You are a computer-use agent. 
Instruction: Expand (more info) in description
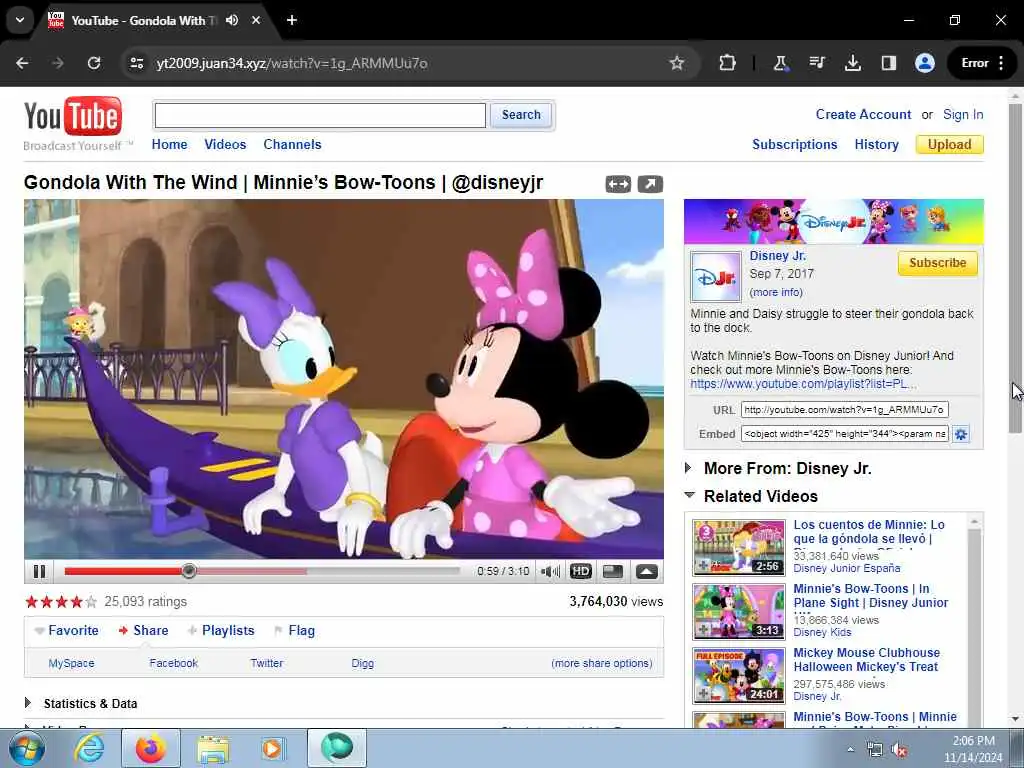point(776,292)
